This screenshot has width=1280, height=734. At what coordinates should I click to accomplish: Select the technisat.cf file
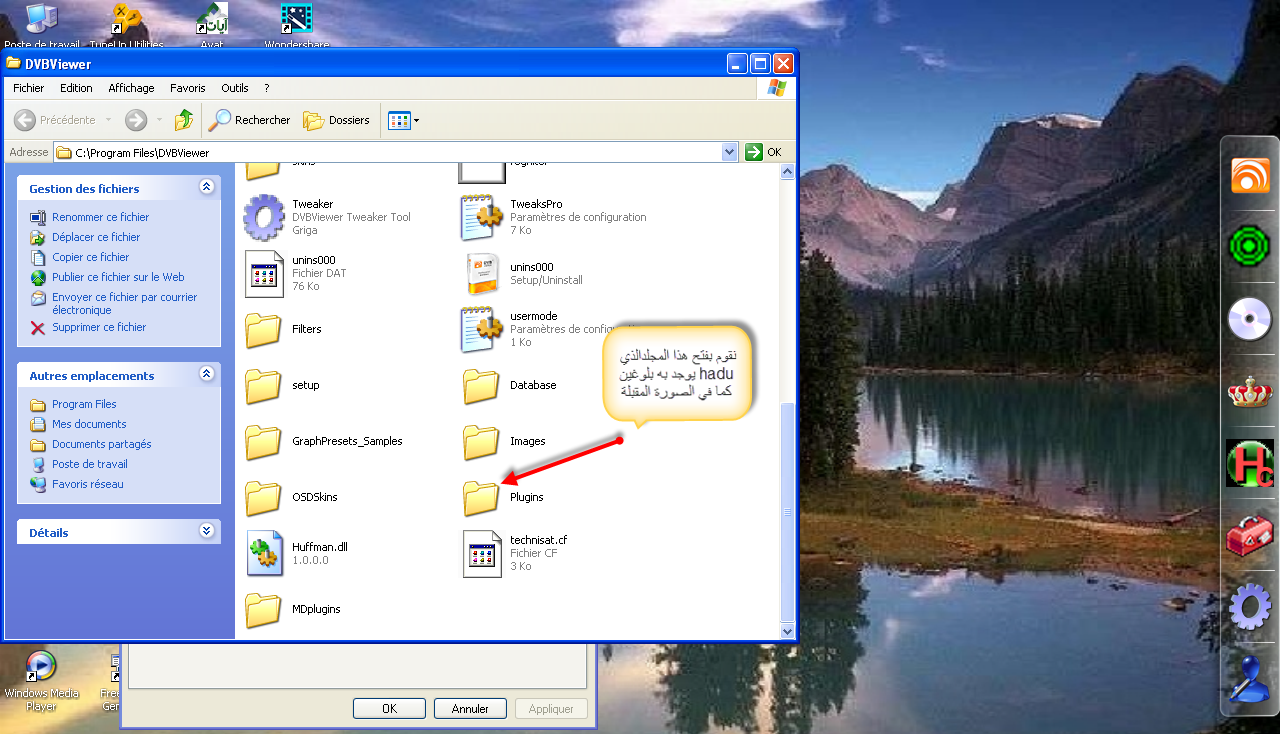click(x=481, y=554)
